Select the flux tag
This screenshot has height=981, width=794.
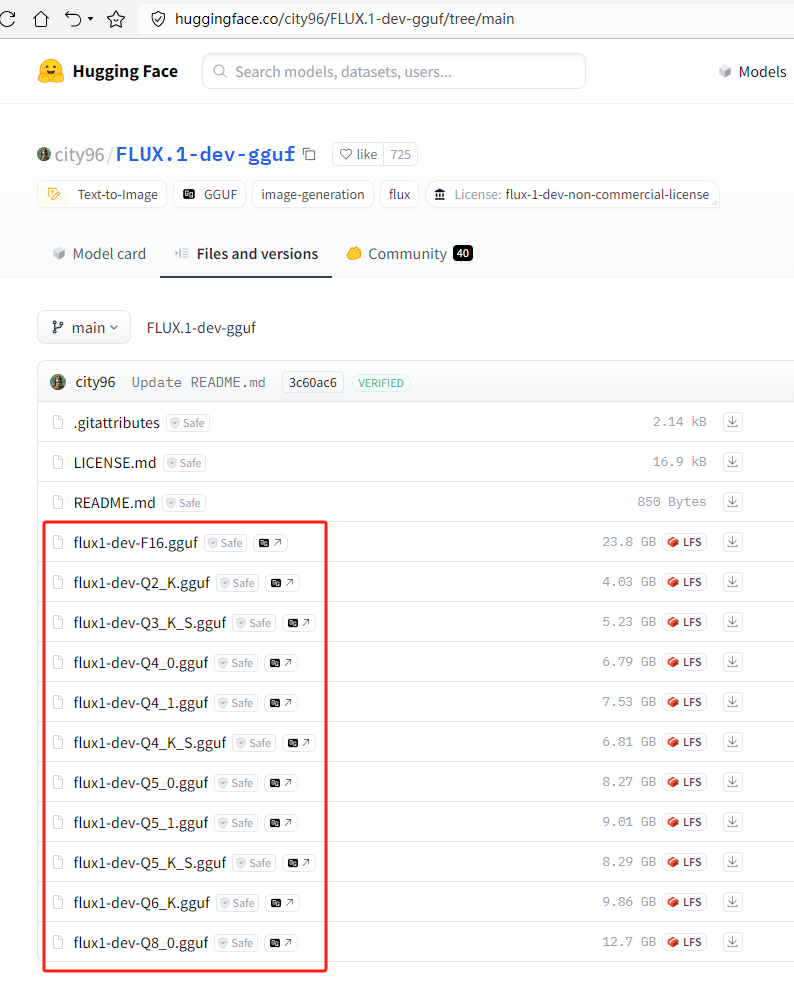[399, 195]
